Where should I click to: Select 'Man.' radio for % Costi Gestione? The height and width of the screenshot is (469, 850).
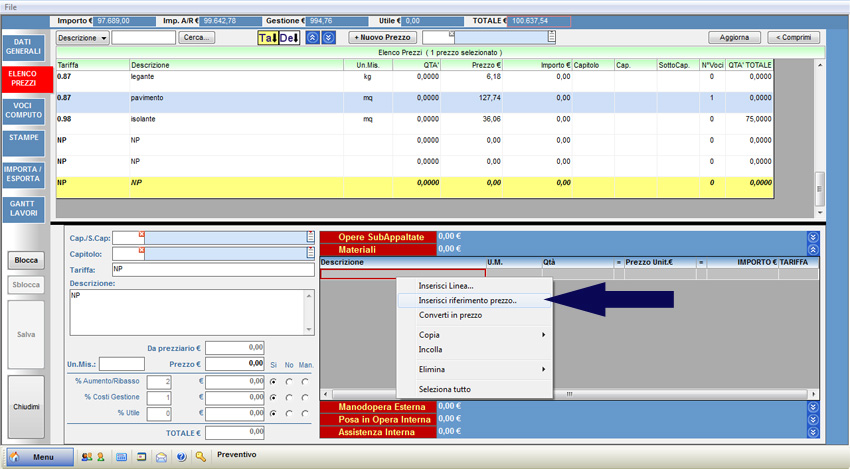[305, 398]
